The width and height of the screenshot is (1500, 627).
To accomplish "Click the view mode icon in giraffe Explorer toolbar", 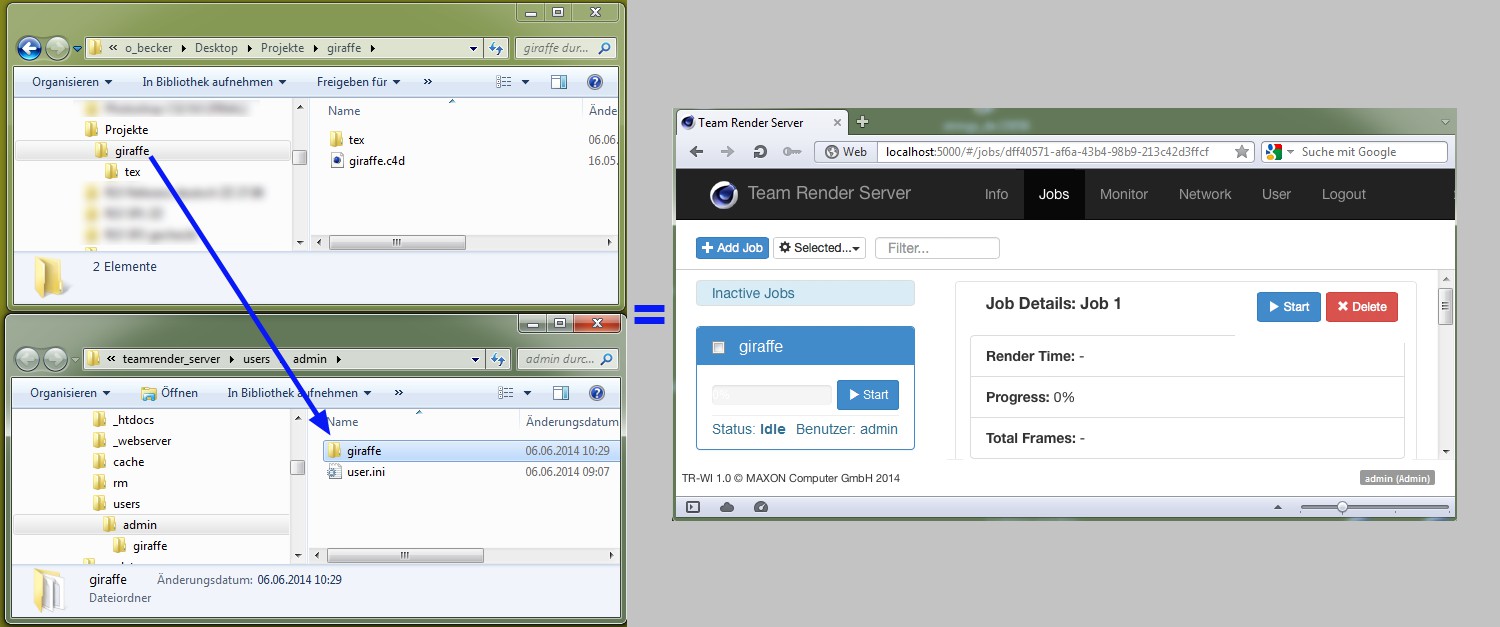I will click(x=505, y=82).
